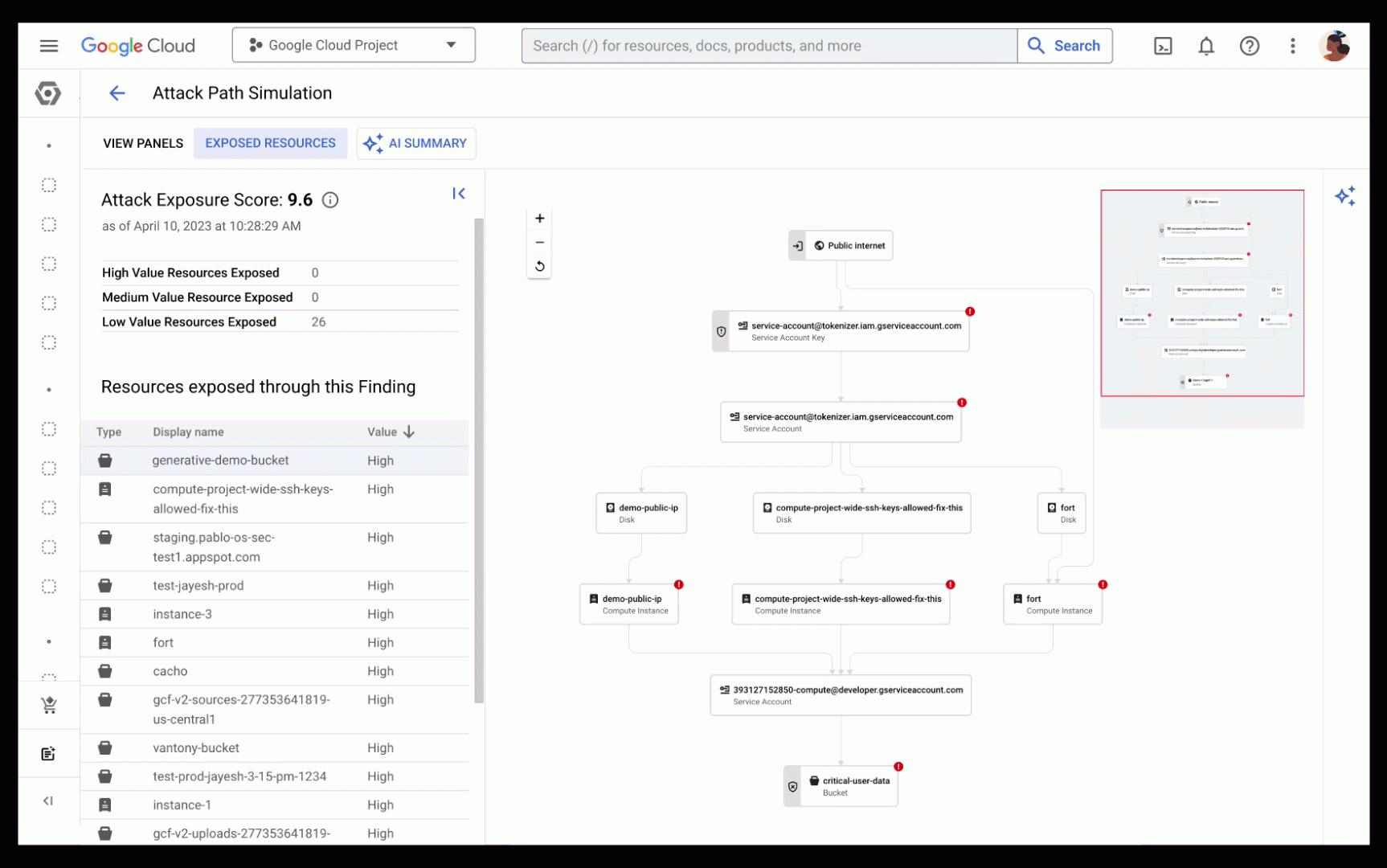Zoom out the attack path graph
Viewport: 1387px width, 868px height.
point(540,243)
